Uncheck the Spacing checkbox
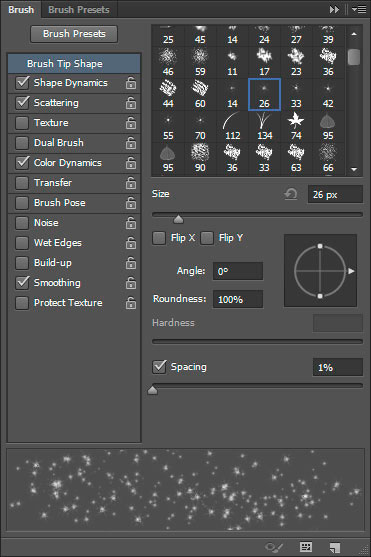 159,367
